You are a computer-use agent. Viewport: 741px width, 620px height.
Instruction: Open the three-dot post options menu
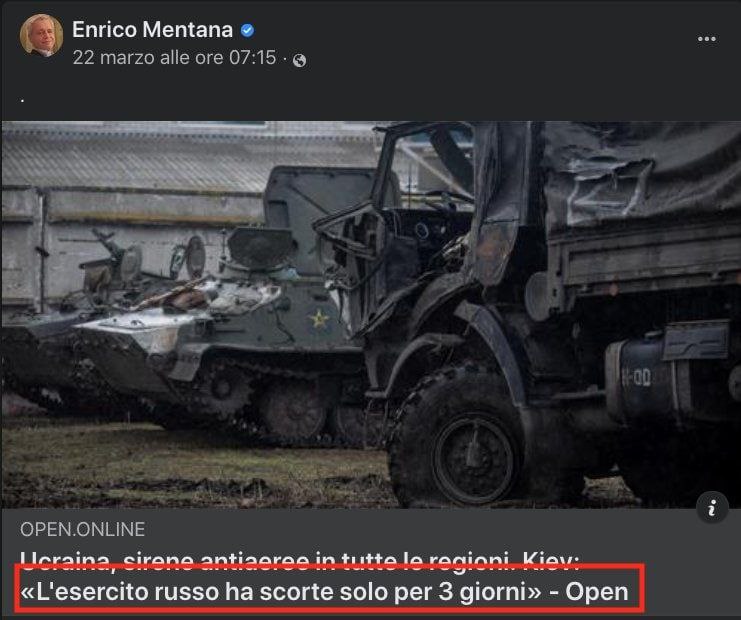coord(707,39)
